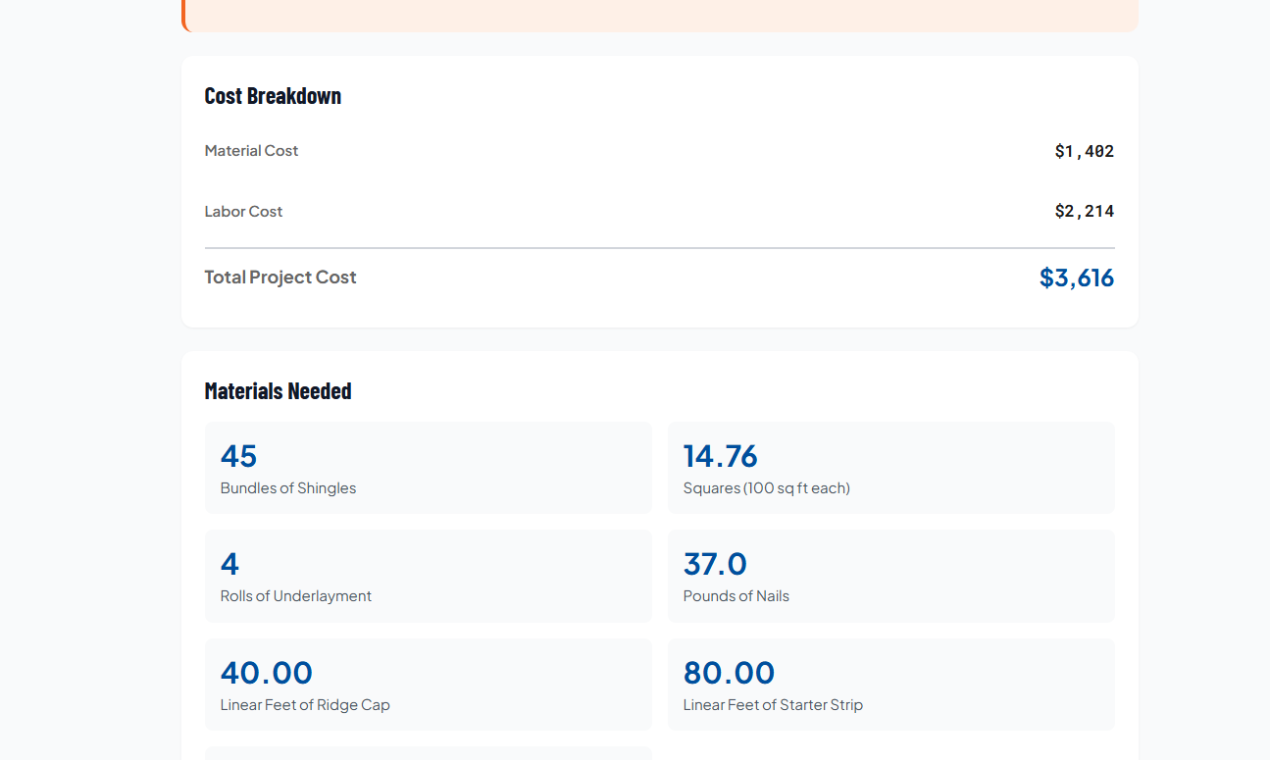Viewport: 1270px width, 760px height.
Task: Select the Linear Feet of Ridge Cap label
Action: tap(305, 705)
